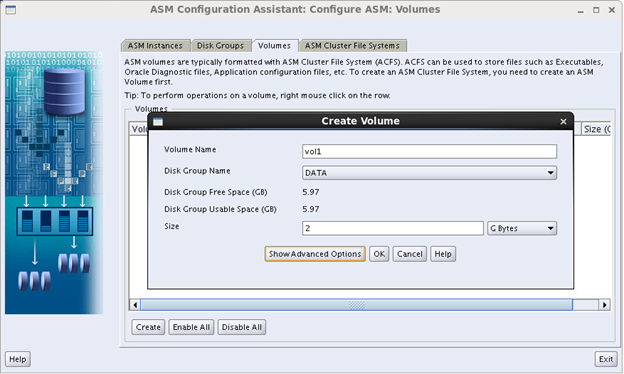Viewport: 624px width, 374px height.
Task: Click the left scroll arrow of volumes table
Action: point(135,305)
